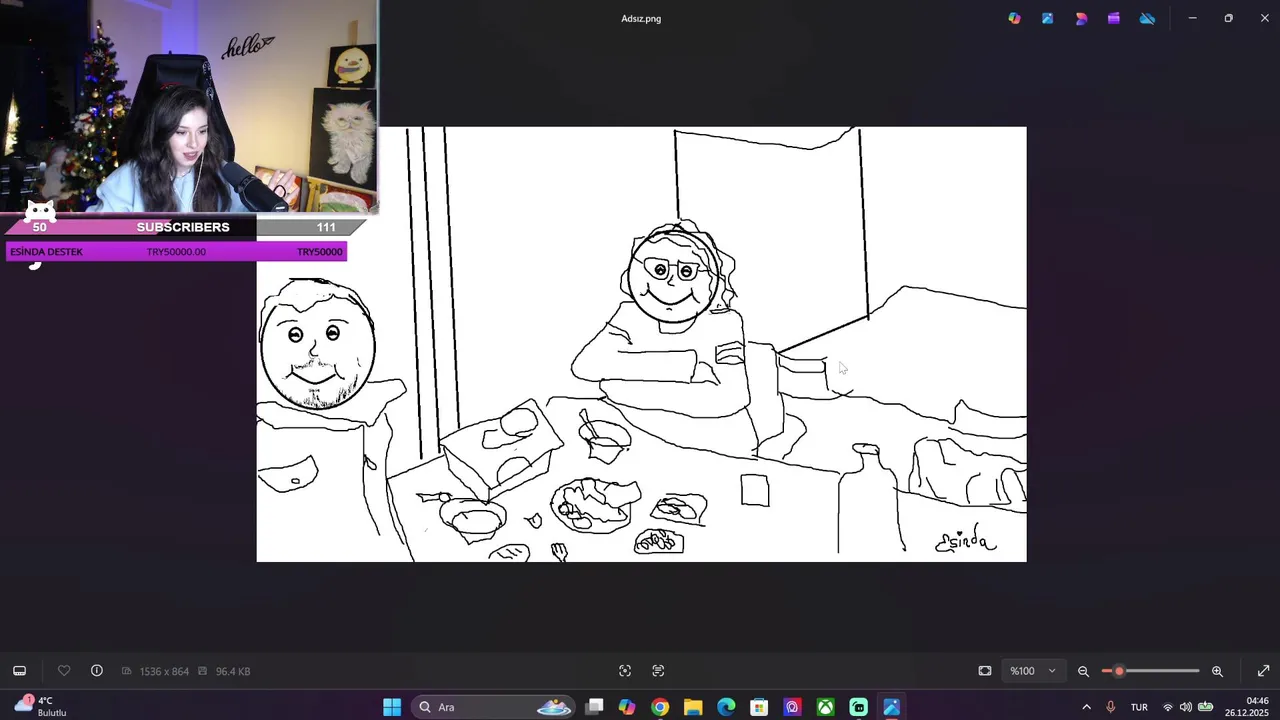Mark the photo as favorite with the heart
This screenshot has width=1280, height=720.
[x=64, y=671]
